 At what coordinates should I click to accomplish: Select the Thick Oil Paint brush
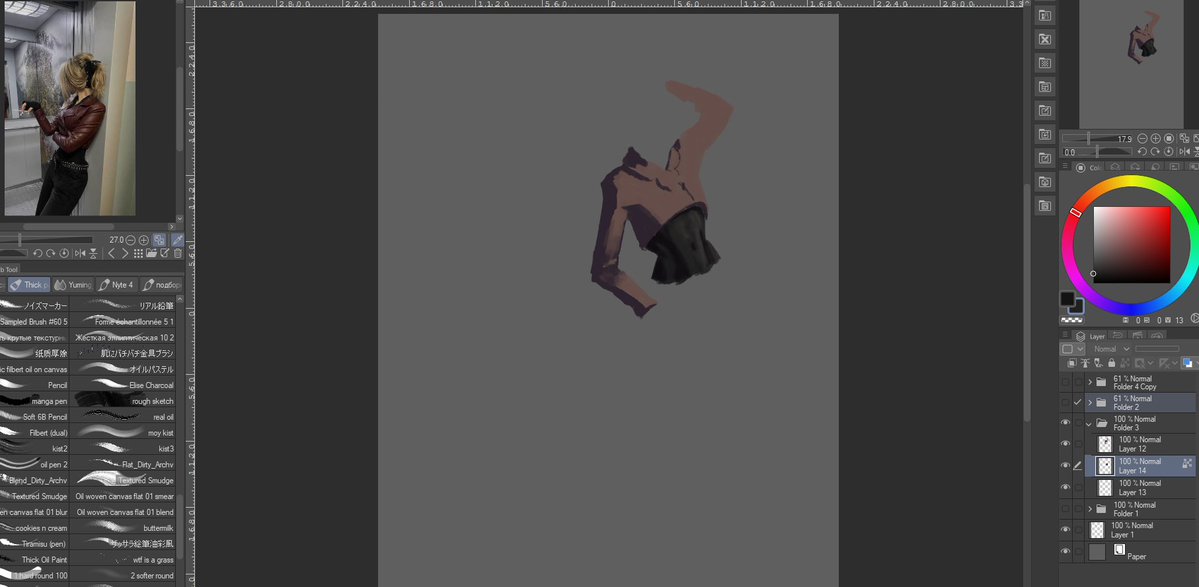point(34,559)
